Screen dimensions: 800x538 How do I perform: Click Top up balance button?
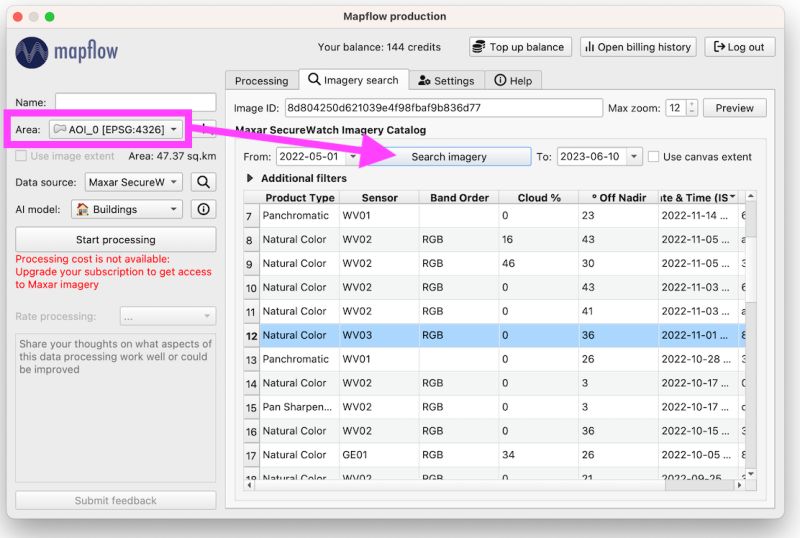(520, 47)
